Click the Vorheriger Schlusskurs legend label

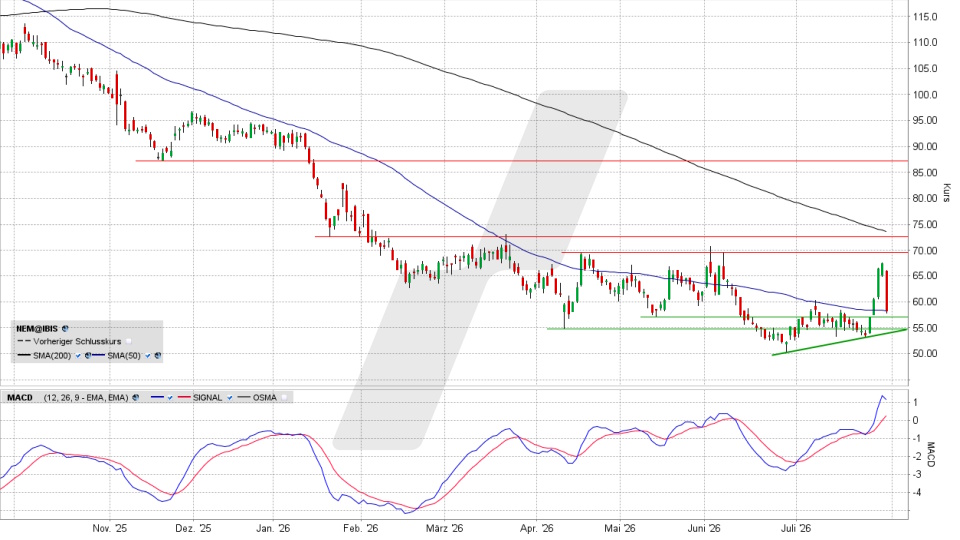[x=77, y=342]
